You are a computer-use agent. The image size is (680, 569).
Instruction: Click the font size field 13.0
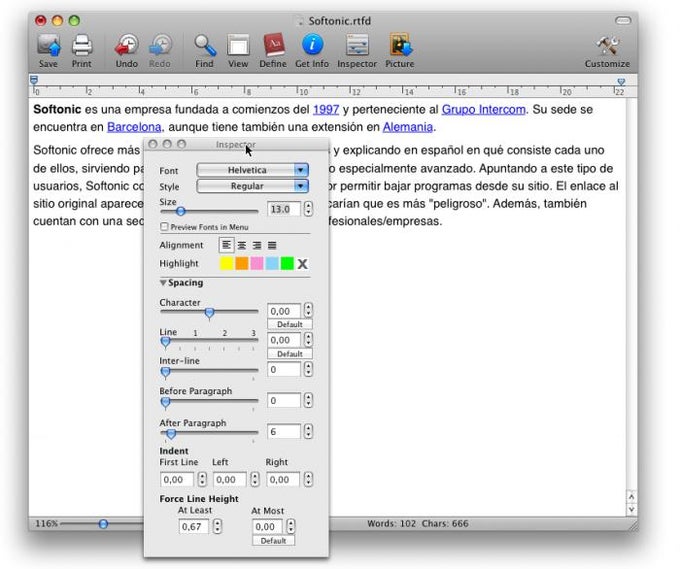click(284, 209)
